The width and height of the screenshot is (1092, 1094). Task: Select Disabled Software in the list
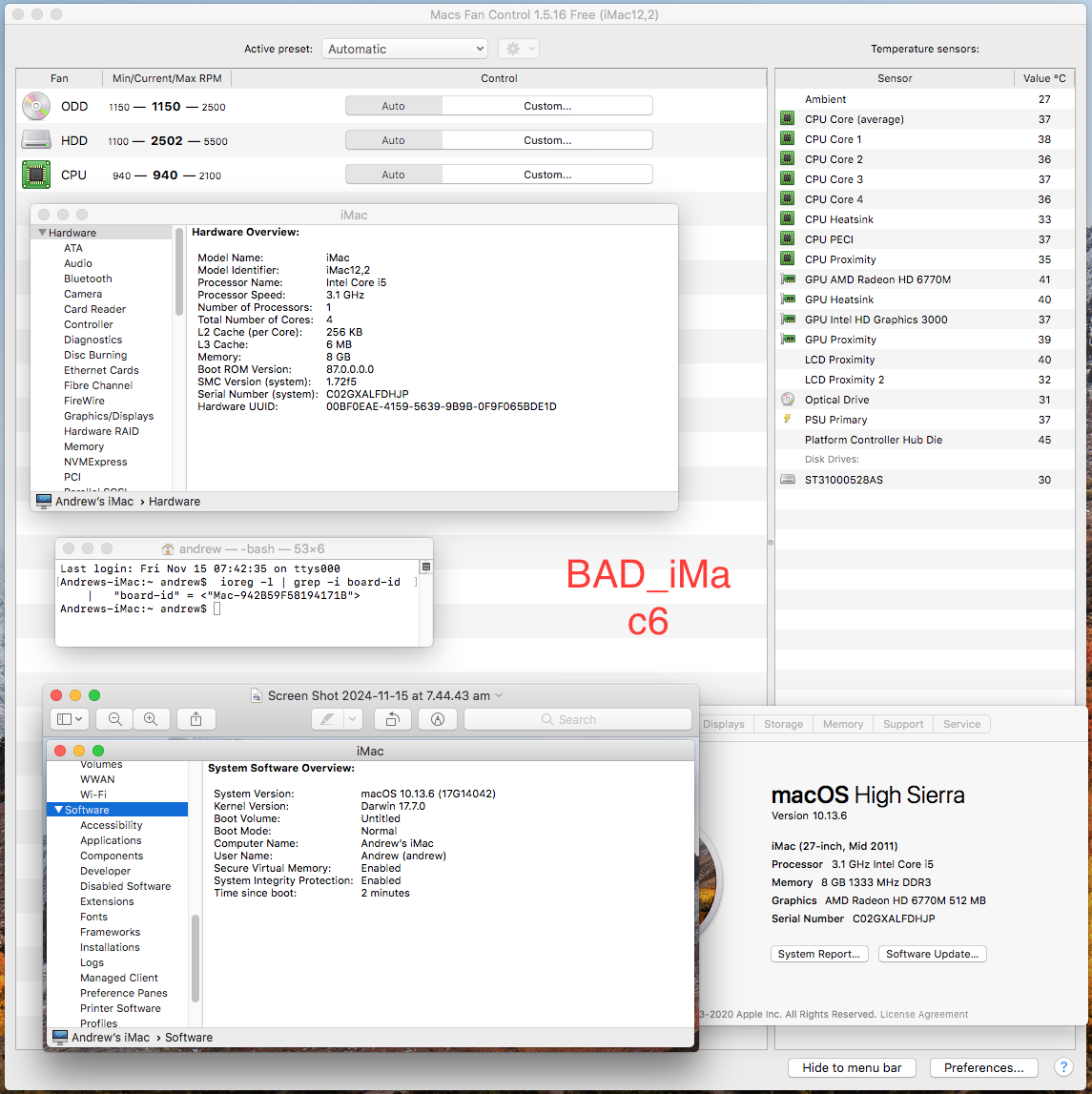tap(126, 886)
